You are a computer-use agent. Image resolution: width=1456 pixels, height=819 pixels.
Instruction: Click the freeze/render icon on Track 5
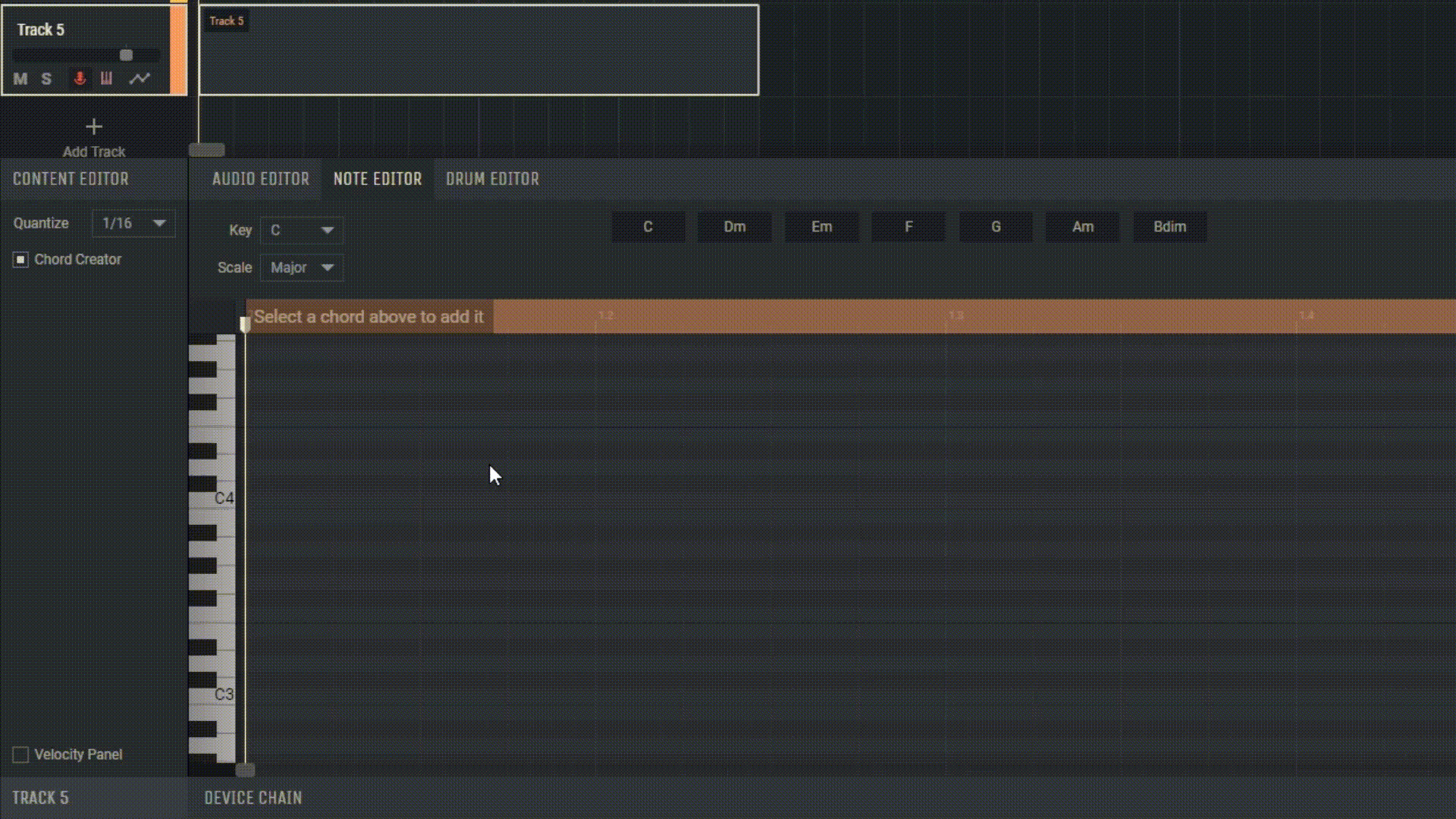point(107,78)
